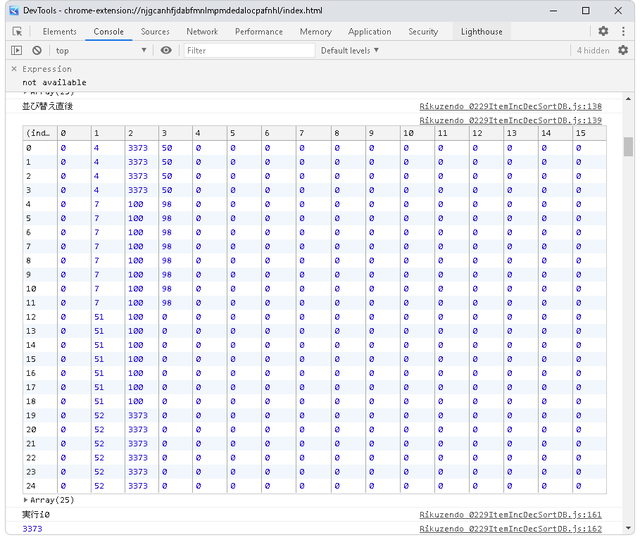640x540 pixels.
Task: Minimize the DevTools window
Action: click(x=553, y=11)
